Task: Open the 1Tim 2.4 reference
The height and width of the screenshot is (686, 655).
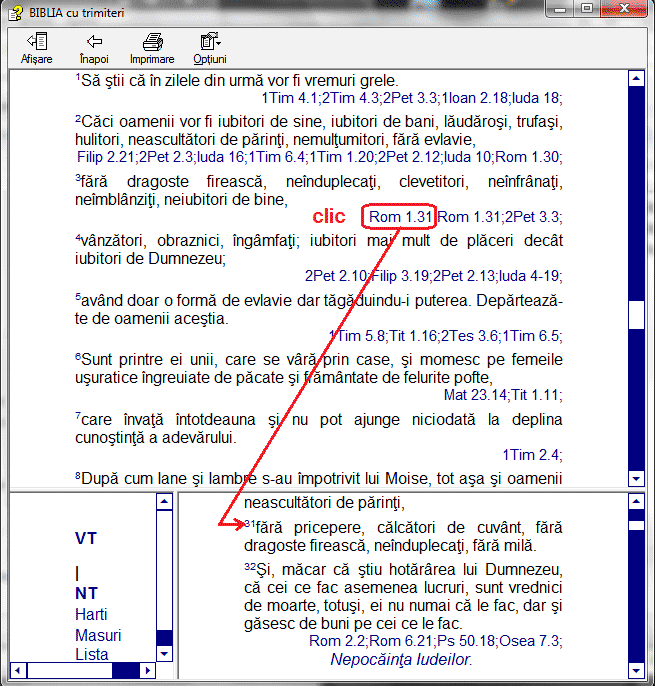Action: tap(530, 455)
